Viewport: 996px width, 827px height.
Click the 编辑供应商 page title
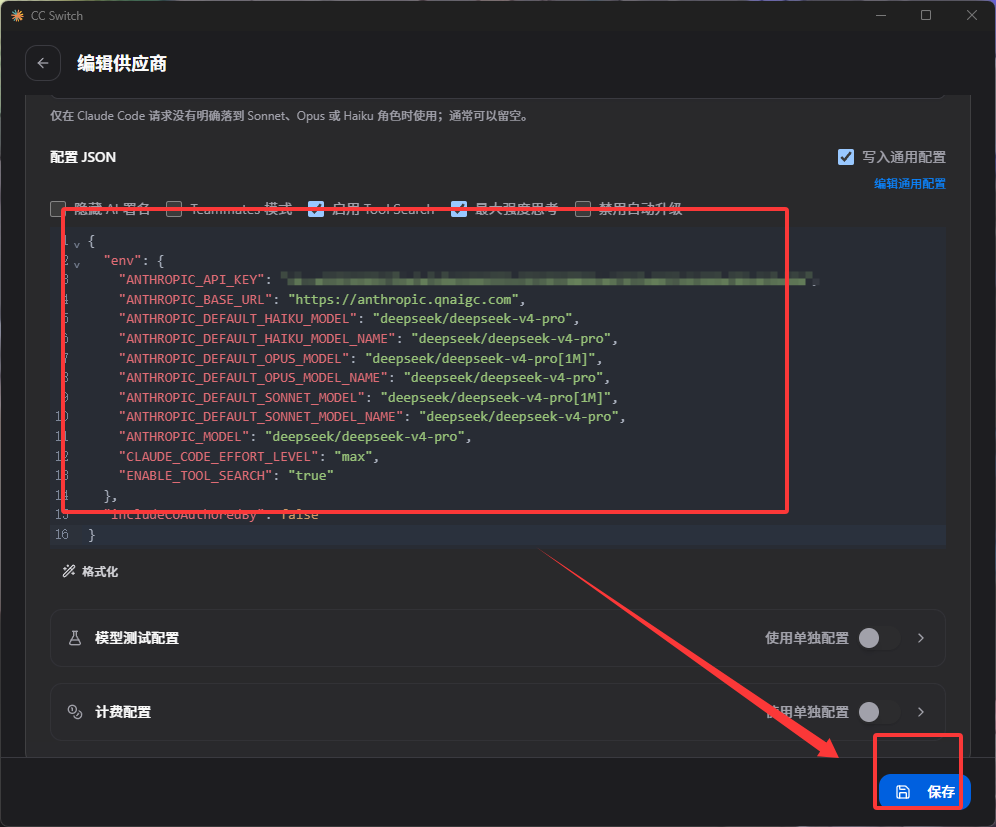[x=122, y=63]
